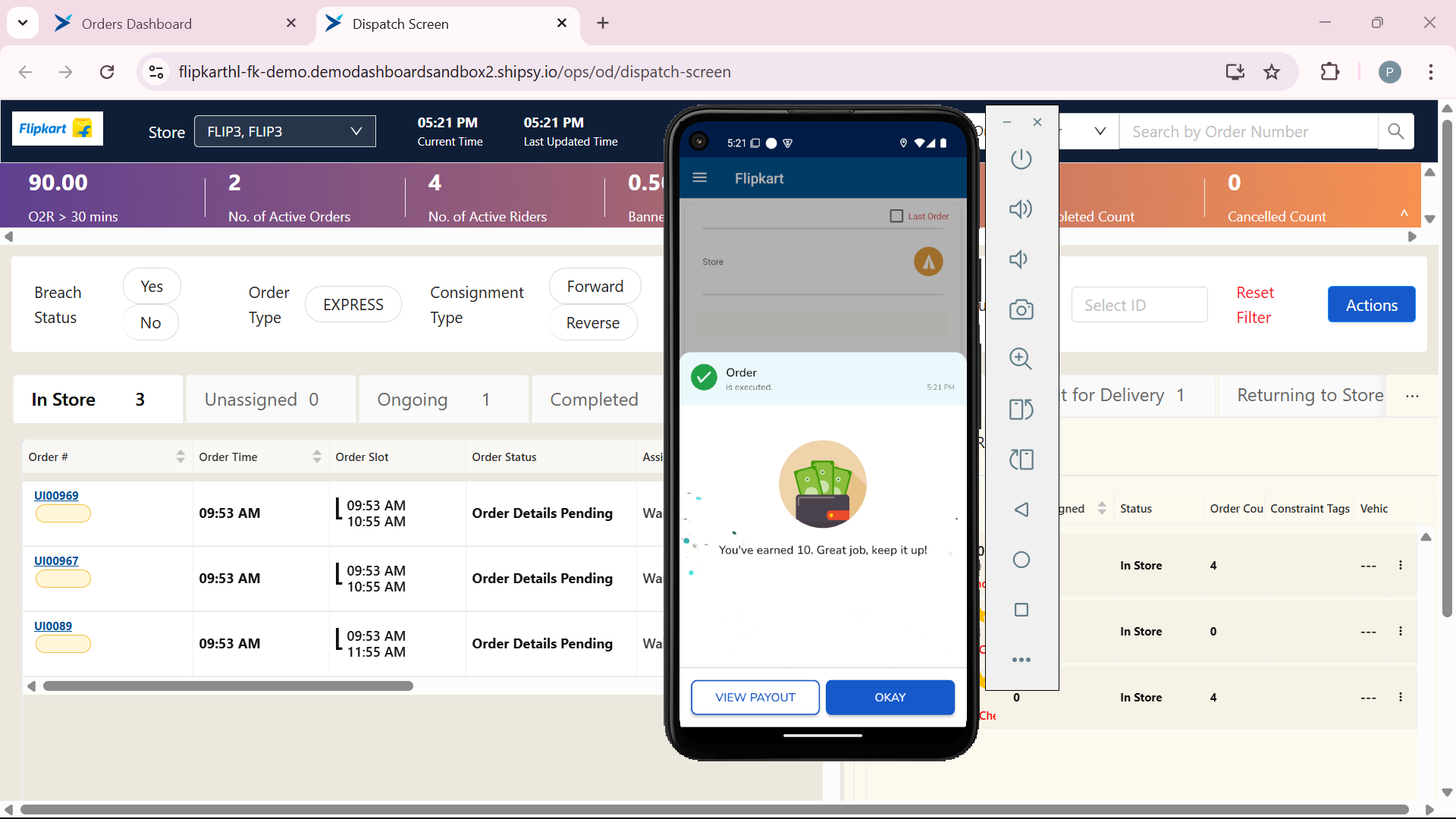
Task: Open dropdown beside the order search box
Action: coord(1100,131)
